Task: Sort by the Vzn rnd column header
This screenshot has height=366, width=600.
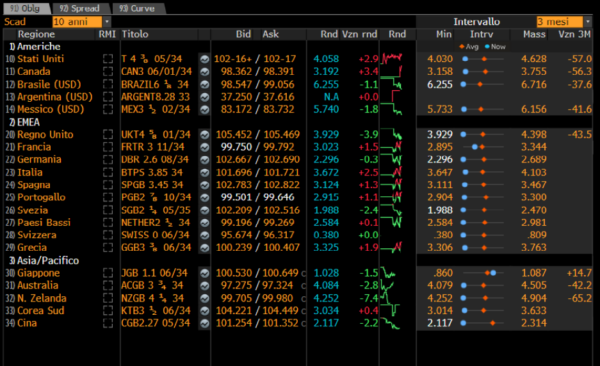Action: click(360, 34)
